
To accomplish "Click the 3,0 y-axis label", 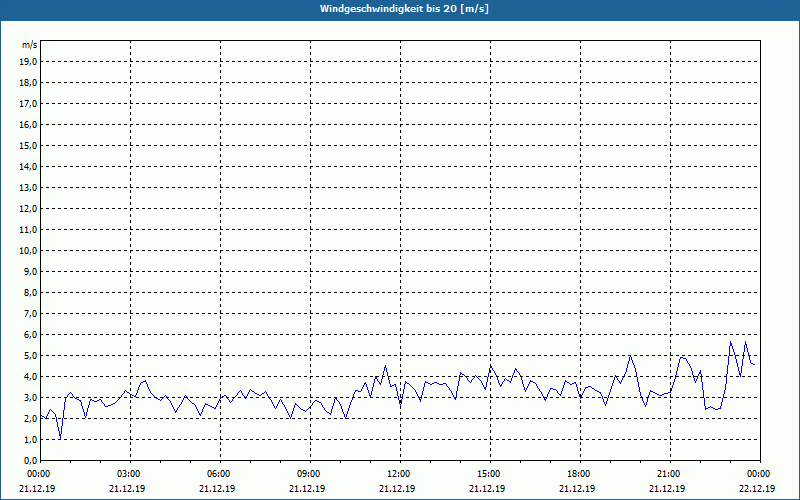I will click(30, 397).
